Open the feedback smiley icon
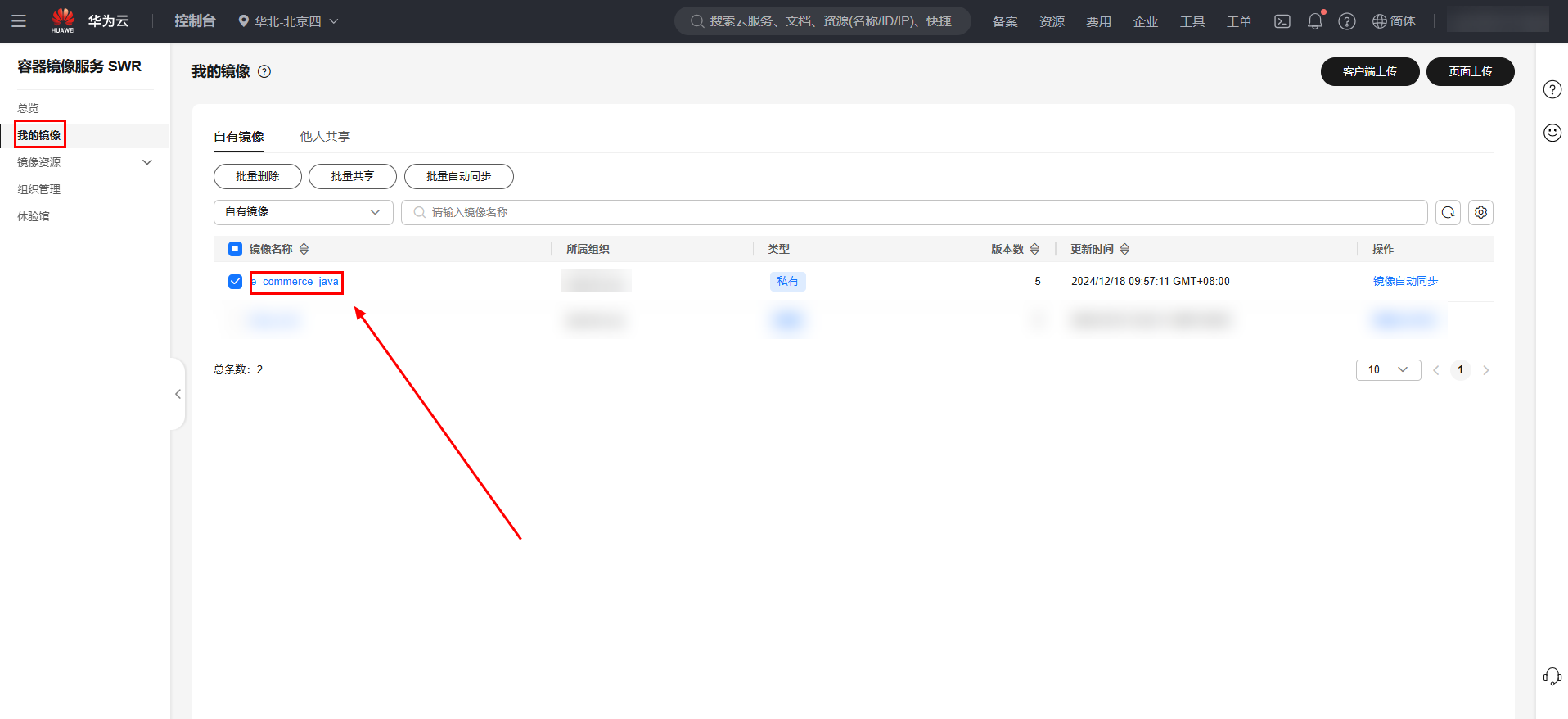This screenshot has height=719, width=1568. [1552, 133]
